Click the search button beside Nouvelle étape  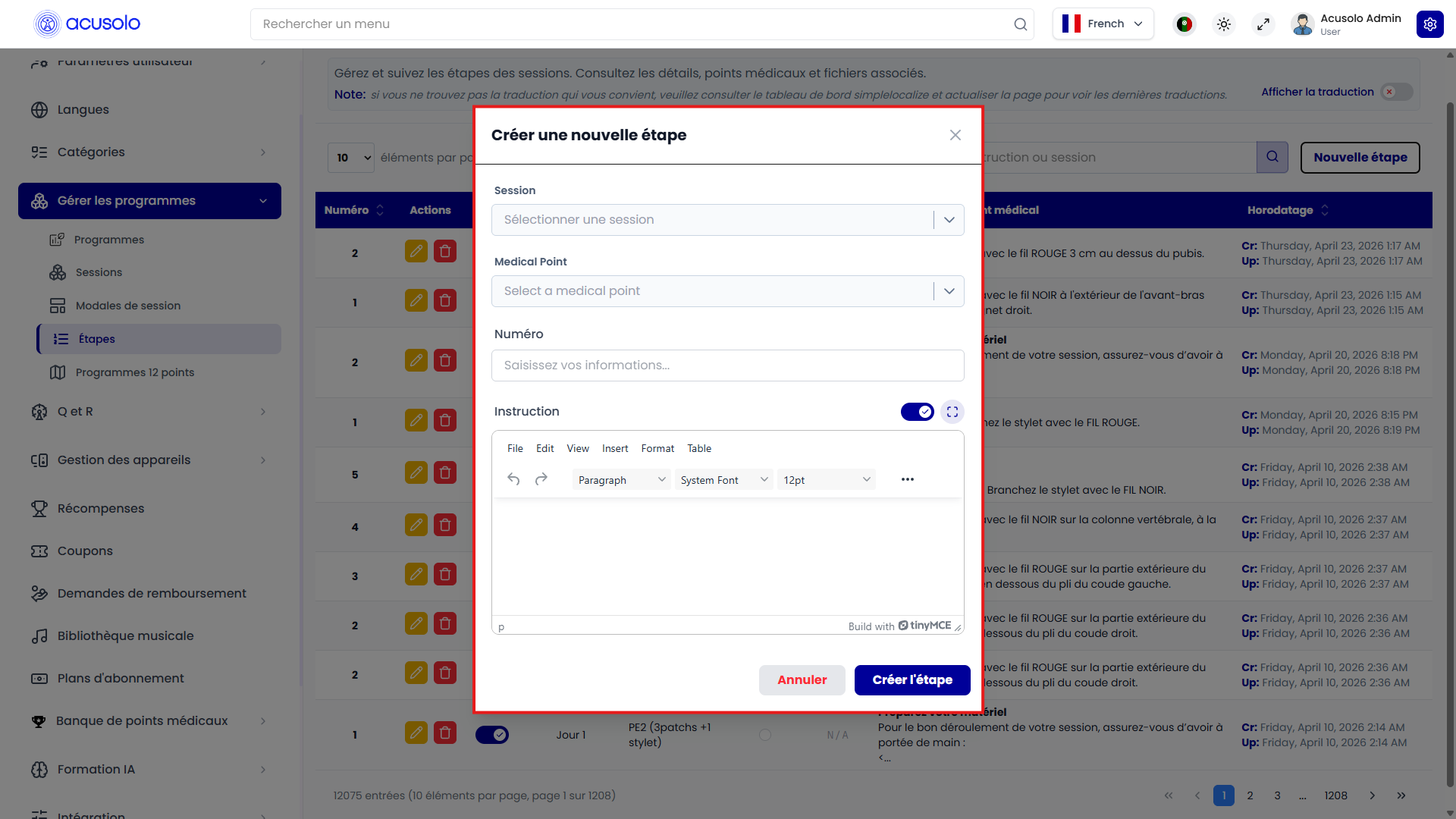click(1272, 157)
